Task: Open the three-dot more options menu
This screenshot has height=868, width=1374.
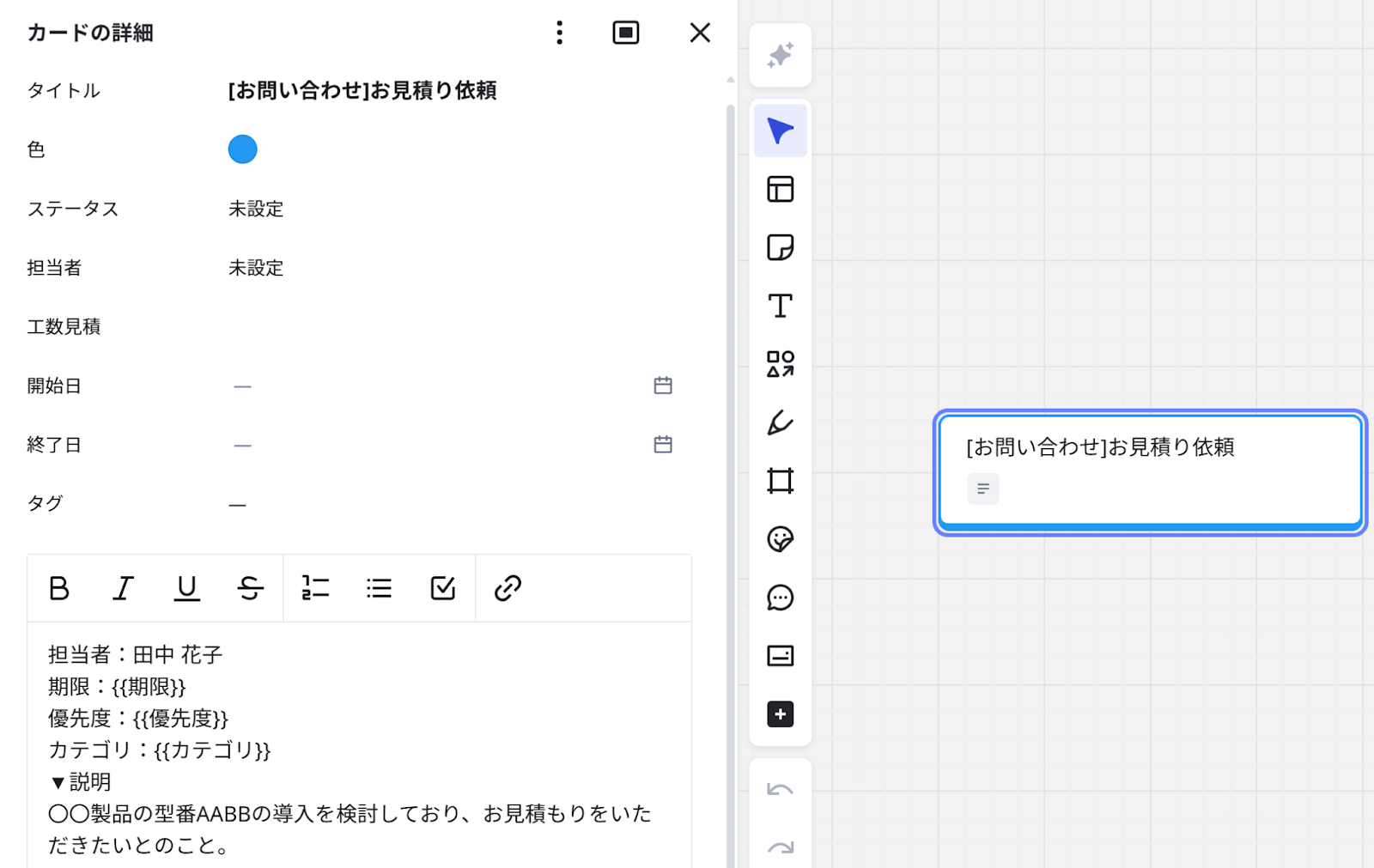Action: 559,33
